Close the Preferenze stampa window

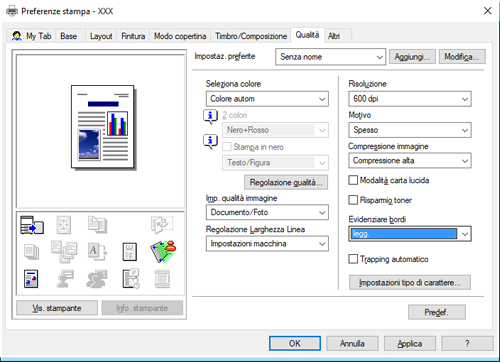487,11
